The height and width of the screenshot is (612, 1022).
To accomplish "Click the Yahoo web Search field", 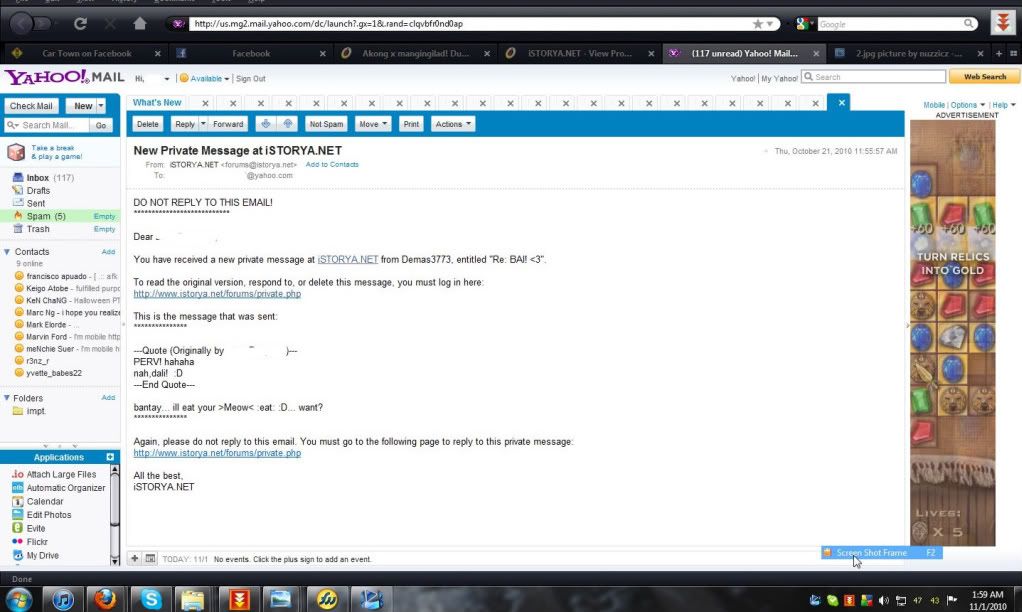I will (x=873, y=76).
